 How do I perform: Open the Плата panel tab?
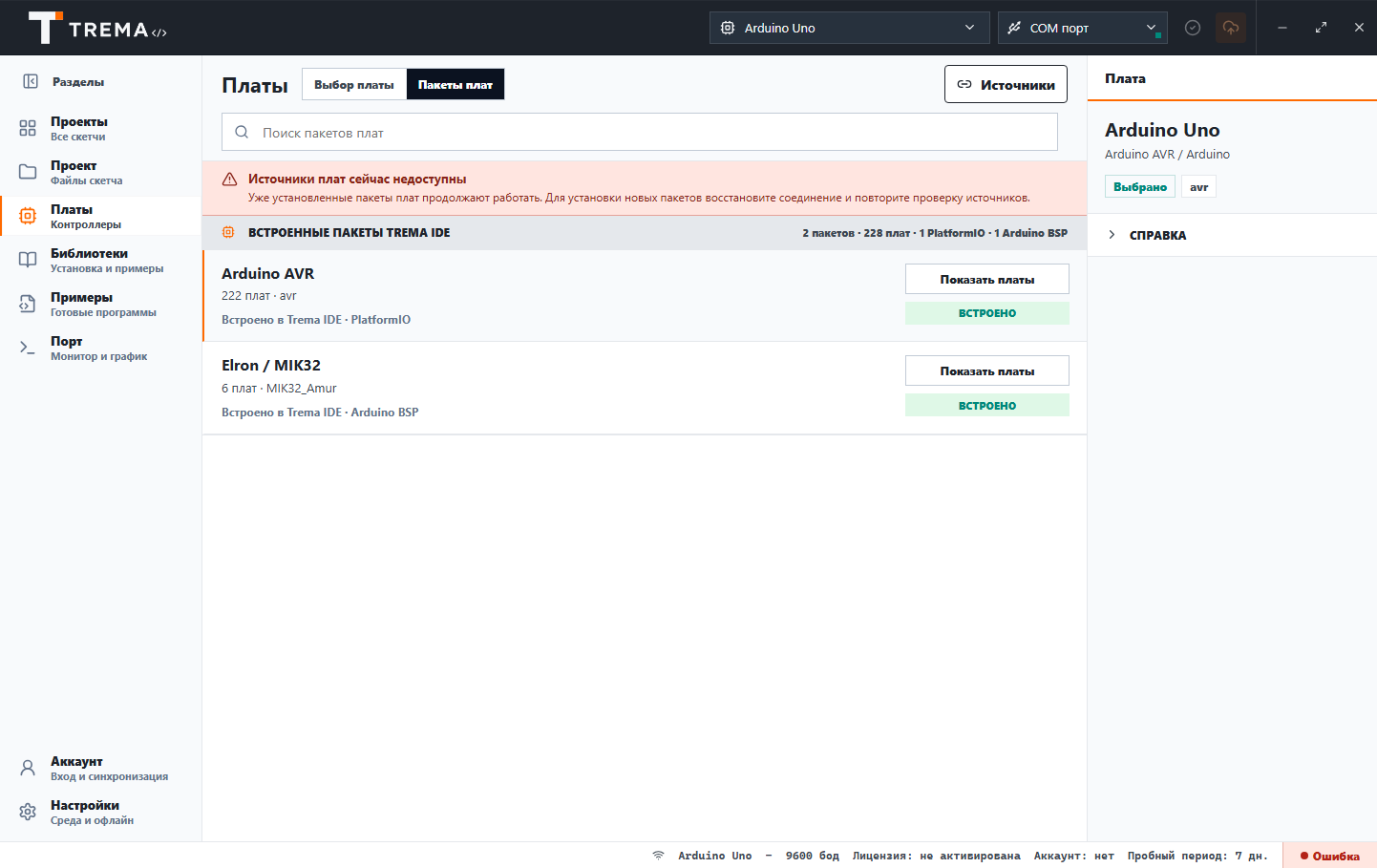coord(1125,78)
